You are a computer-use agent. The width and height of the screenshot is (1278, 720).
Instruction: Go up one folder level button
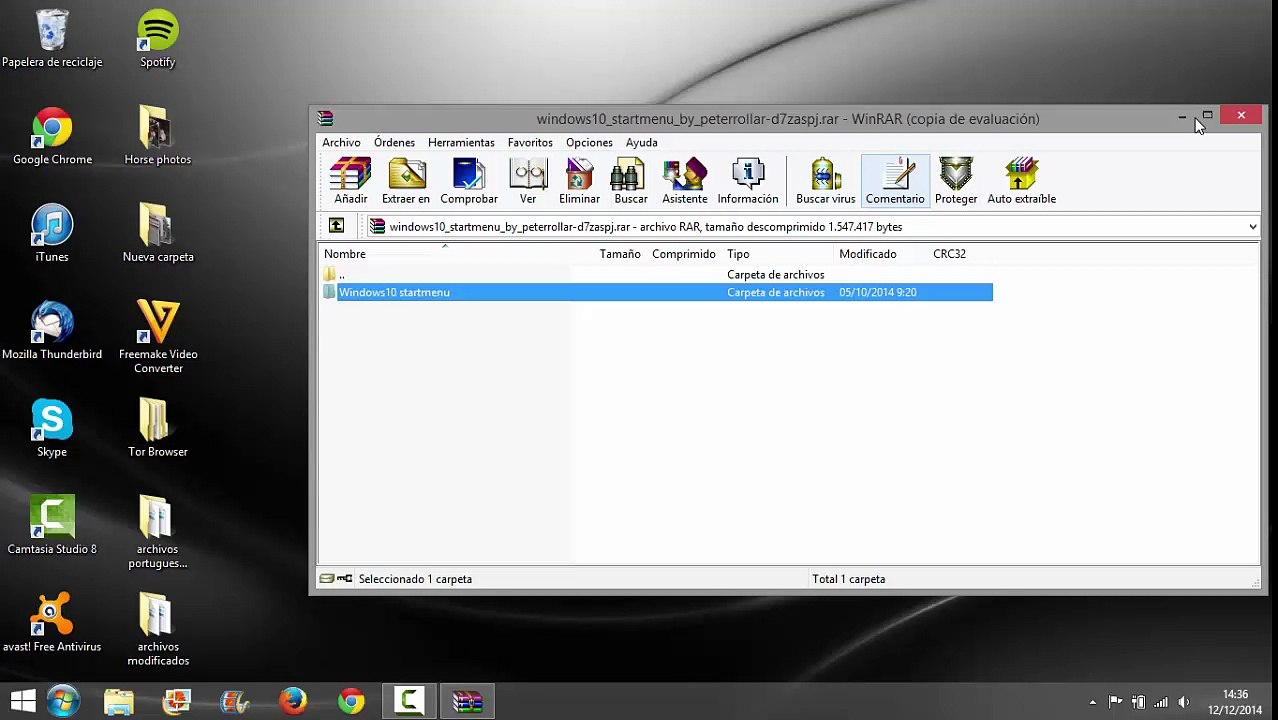336,227
